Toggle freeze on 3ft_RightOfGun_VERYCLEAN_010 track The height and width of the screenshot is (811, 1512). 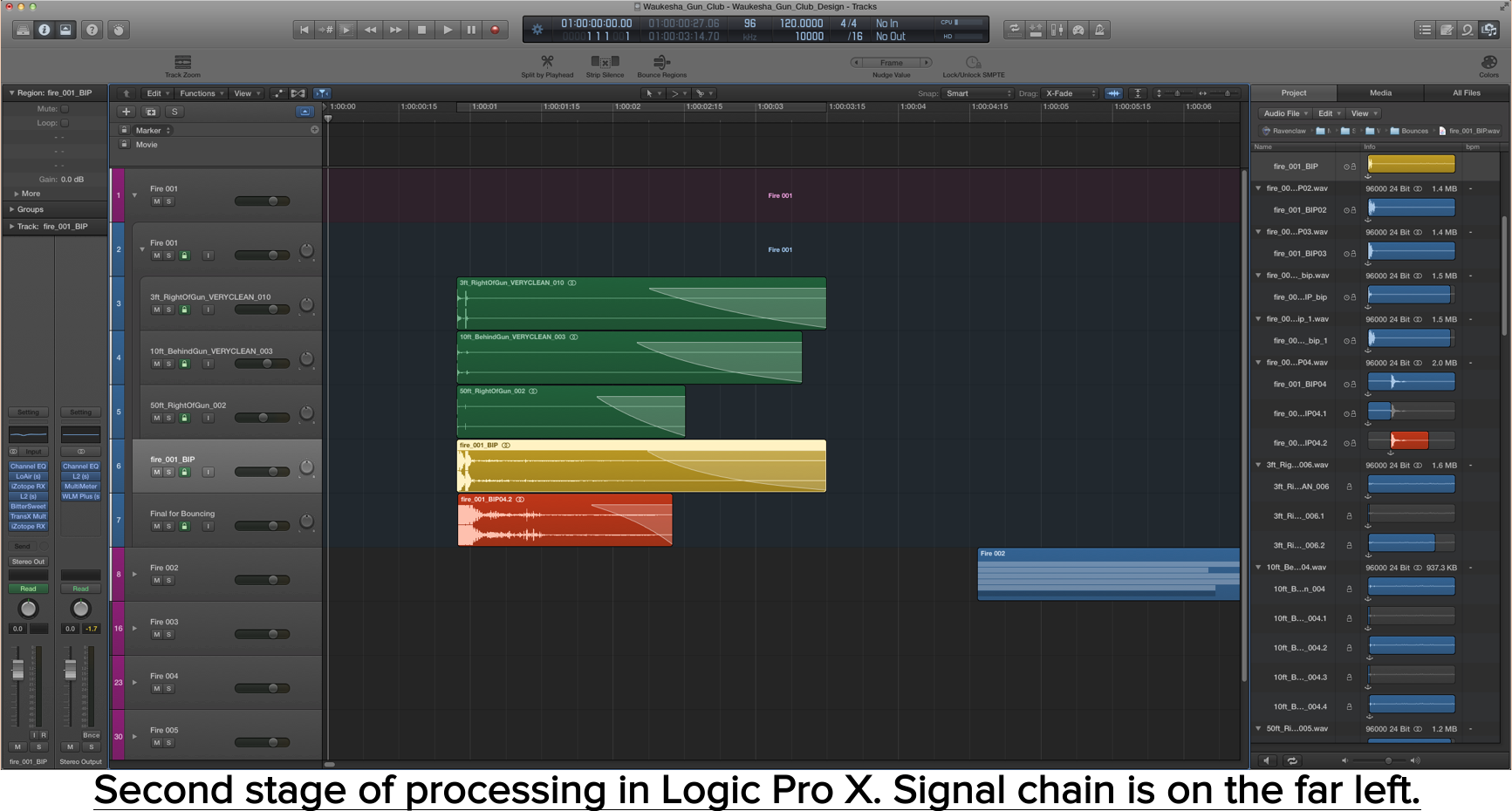point(184,310)
